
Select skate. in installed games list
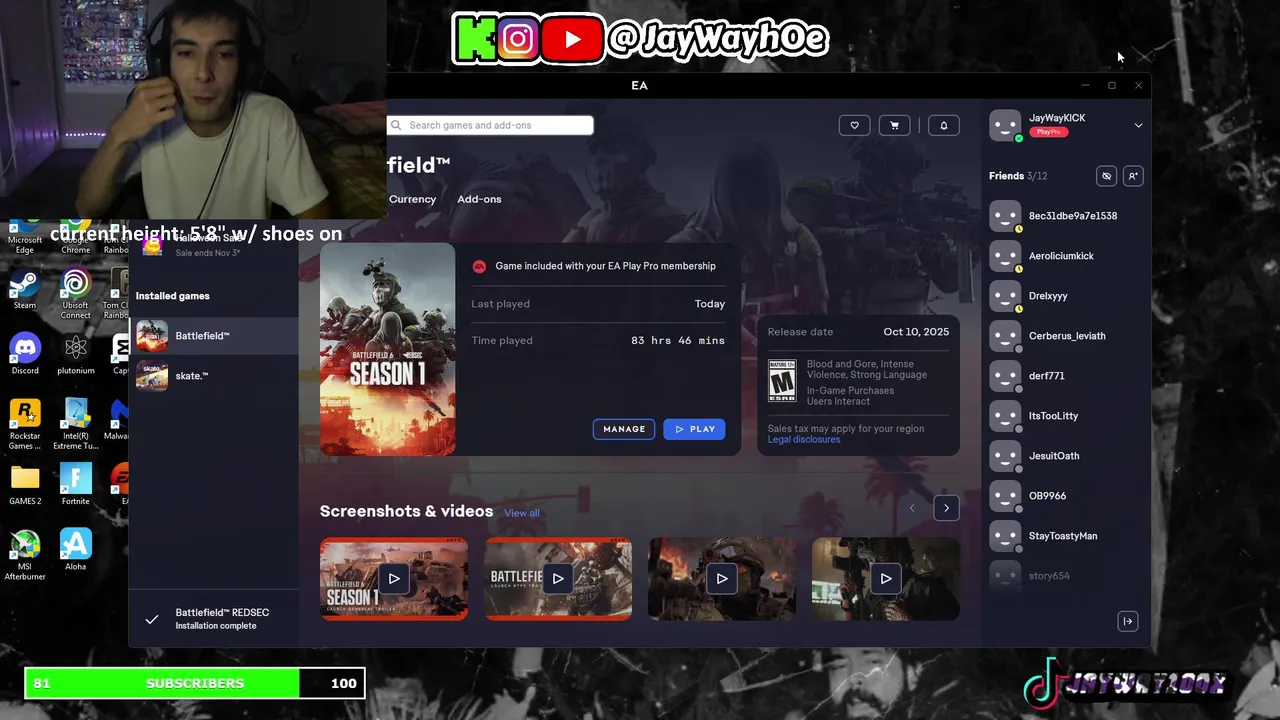[214, 376]
